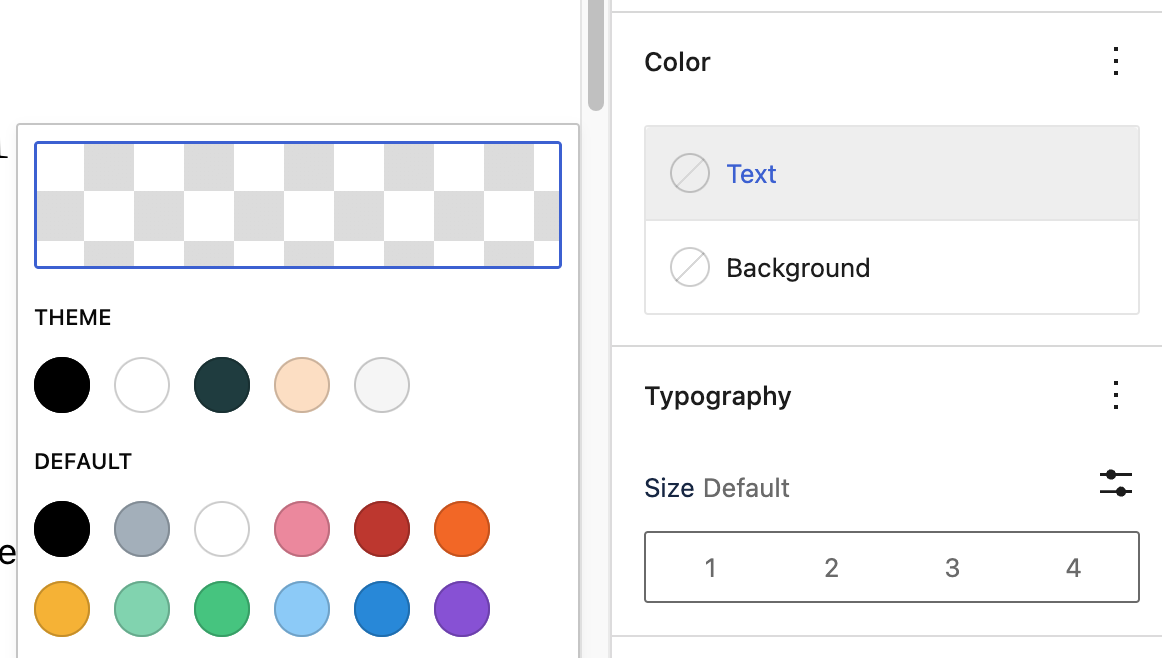Pick the peach theme color swatch
Screen dimensions: 1162x658
pos(301,385)
